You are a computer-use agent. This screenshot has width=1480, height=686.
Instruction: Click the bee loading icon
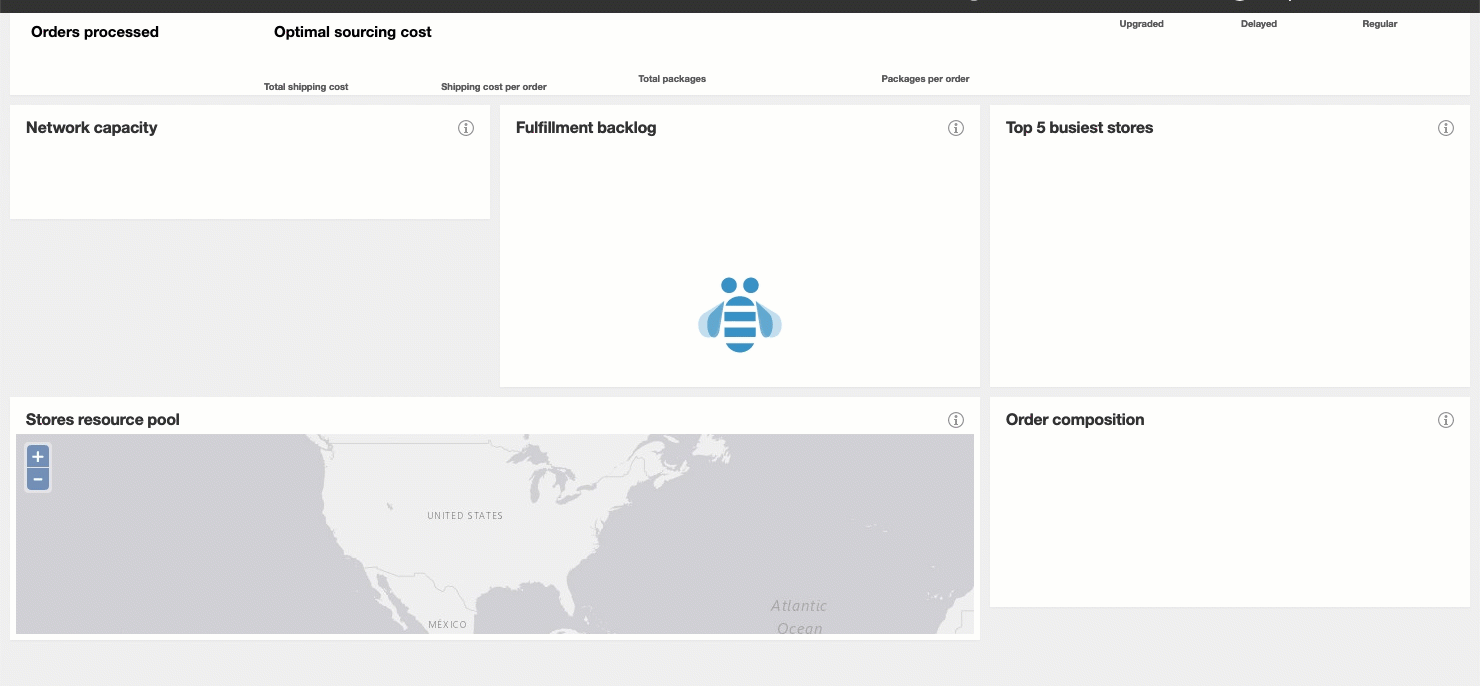[740, 315]
